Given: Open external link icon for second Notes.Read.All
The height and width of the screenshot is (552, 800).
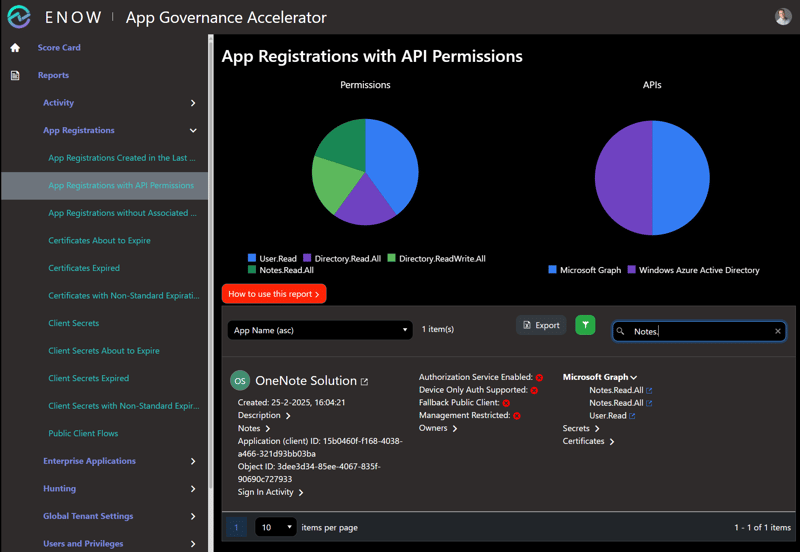Looking at the screenshot, I should pyautogui.click(x=649, y=403).
